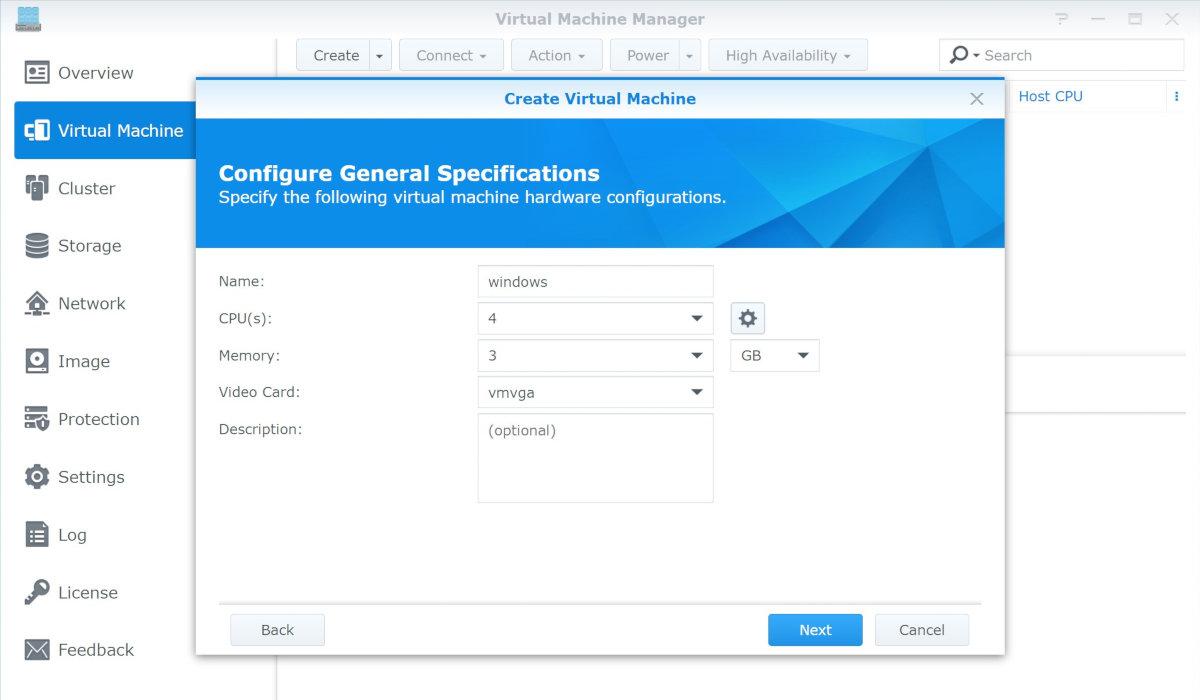Image resolution: width=1200 pixels, height=700 pixels.
Task: Open the Image section icon
Action: (37, 361)
